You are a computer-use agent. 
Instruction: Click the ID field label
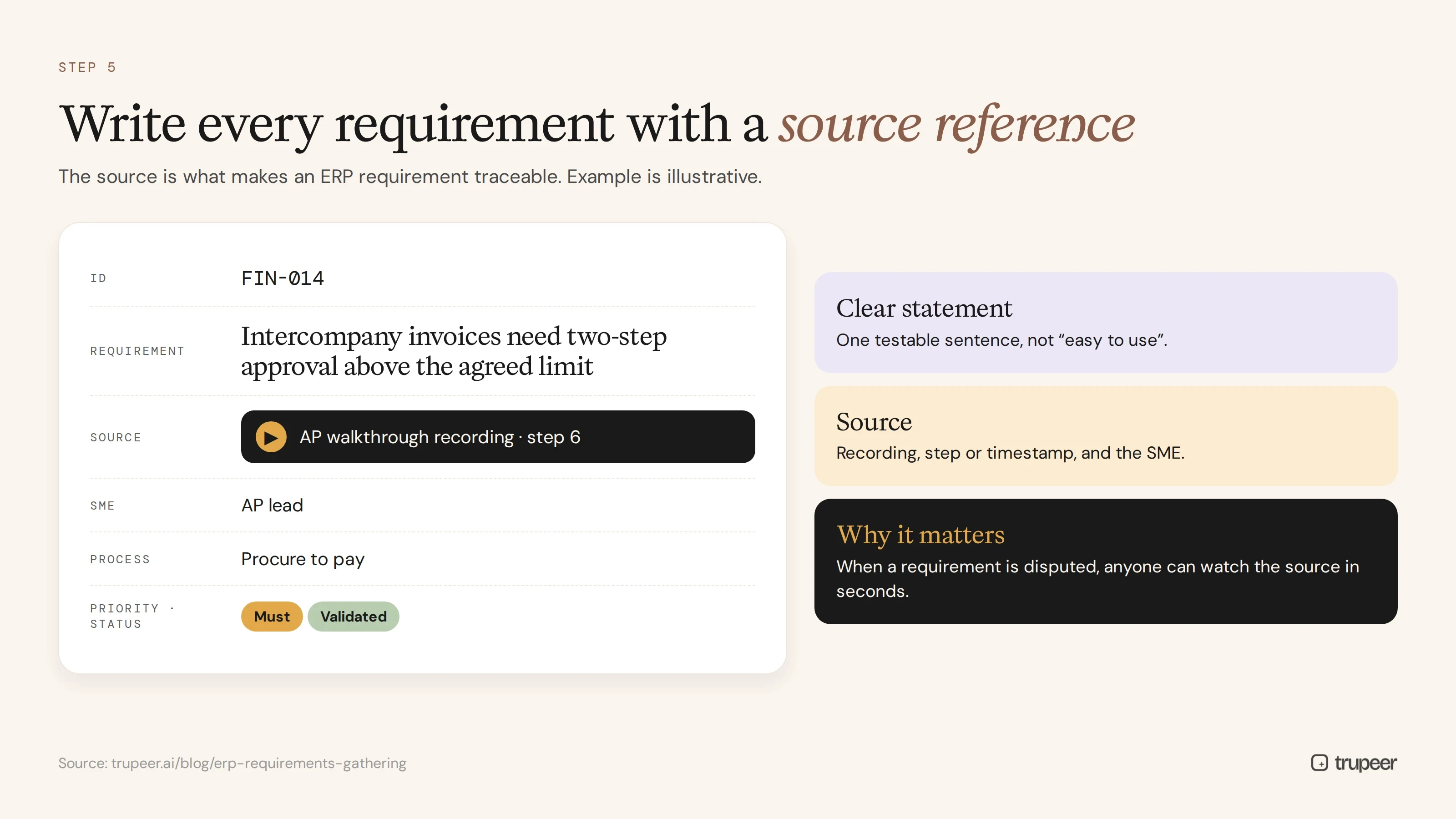click(x=98, y=278)
